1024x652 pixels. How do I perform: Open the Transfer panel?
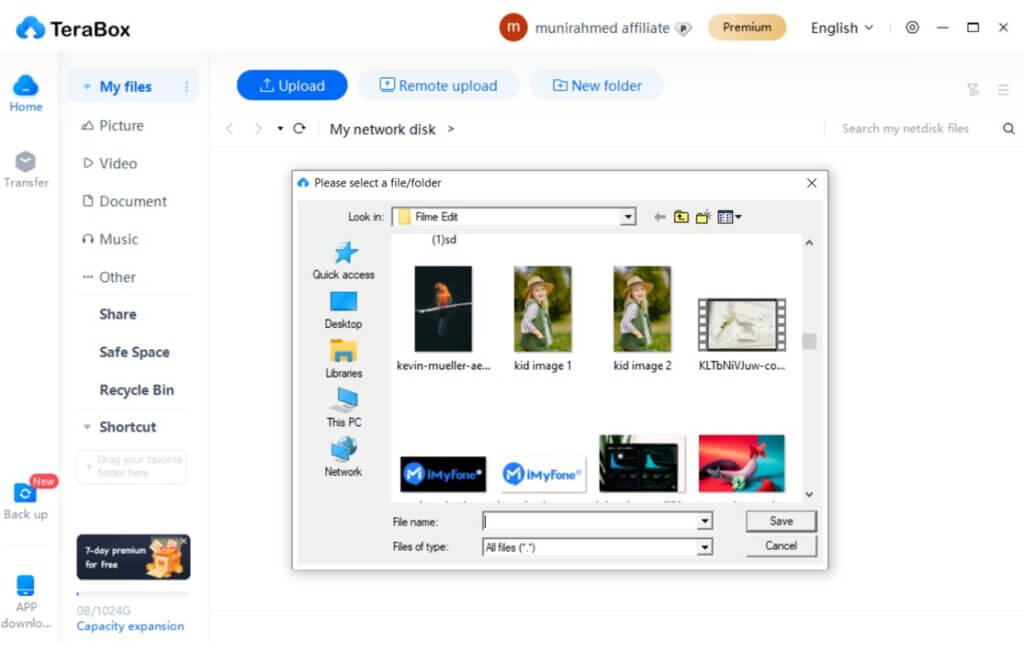[24, 170]
